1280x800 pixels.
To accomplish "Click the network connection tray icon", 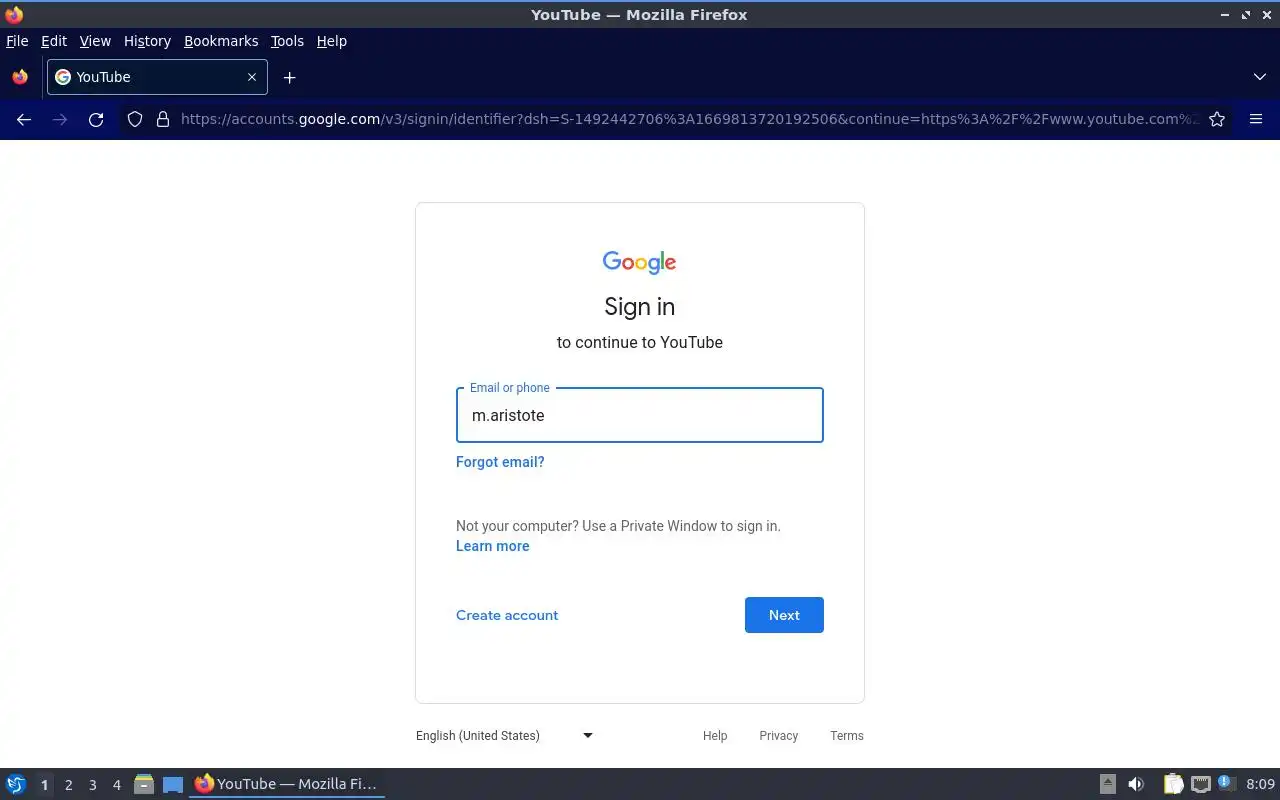I will 1200,784.
